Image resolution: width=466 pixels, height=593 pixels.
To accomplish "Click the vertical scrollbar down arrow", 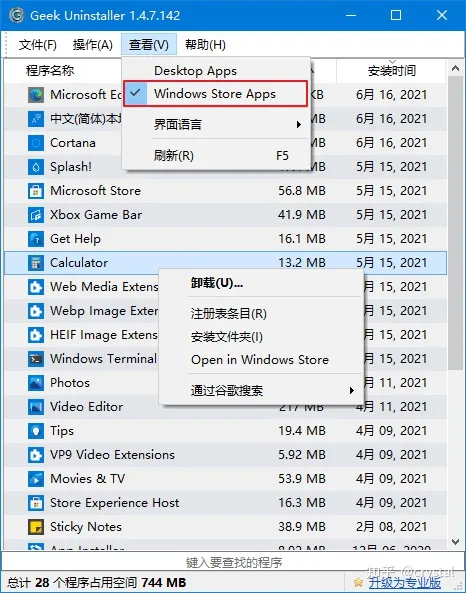I will click(455, 542).
